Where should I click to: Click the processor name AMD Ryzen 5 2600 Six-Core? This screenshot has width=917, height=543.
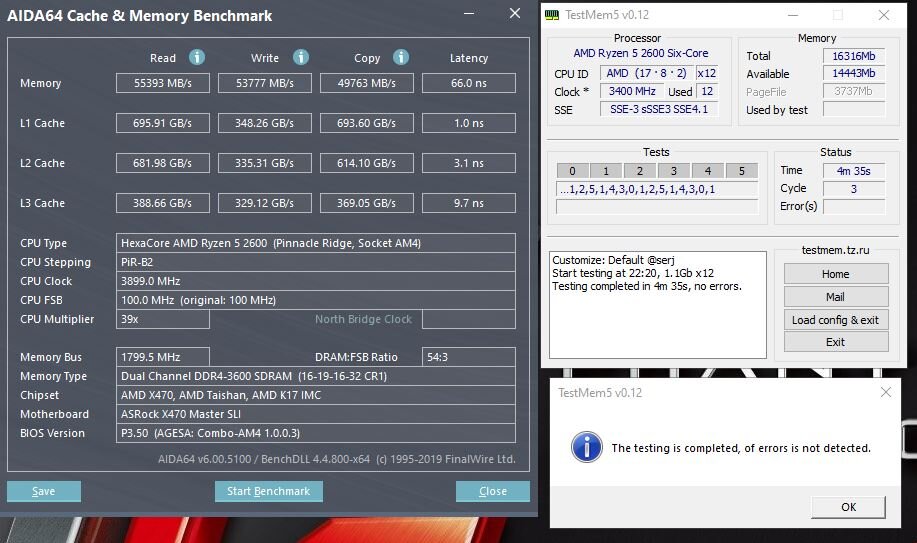640,53
